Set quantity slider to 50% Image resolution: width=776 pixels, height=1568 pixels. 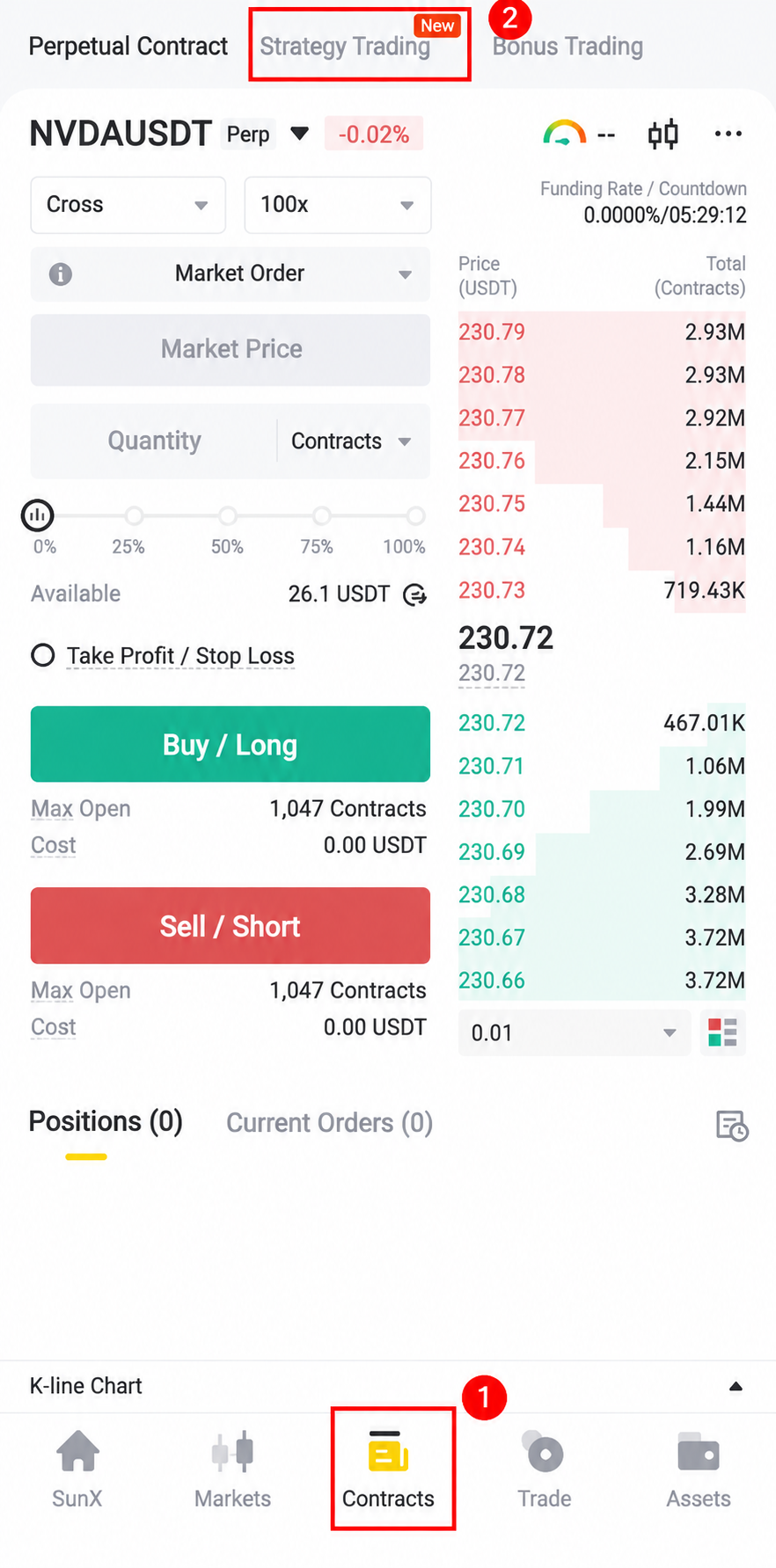tap(228, 515)
